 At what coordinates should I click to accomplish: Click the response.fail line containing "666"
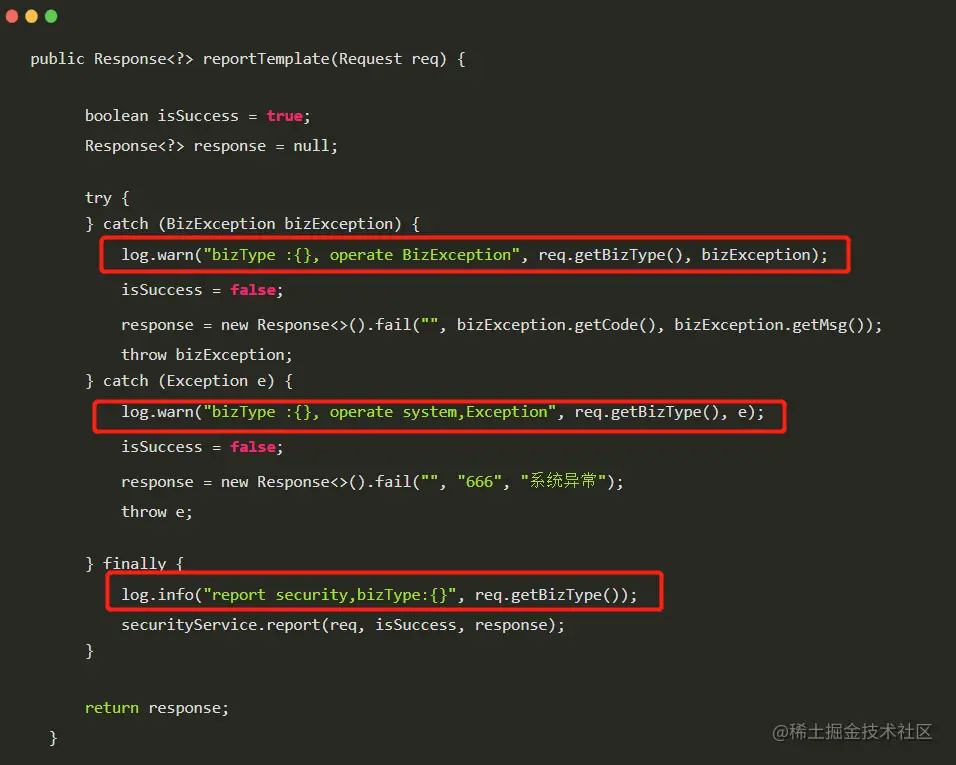pyautogui.click(x=372, y=482)
